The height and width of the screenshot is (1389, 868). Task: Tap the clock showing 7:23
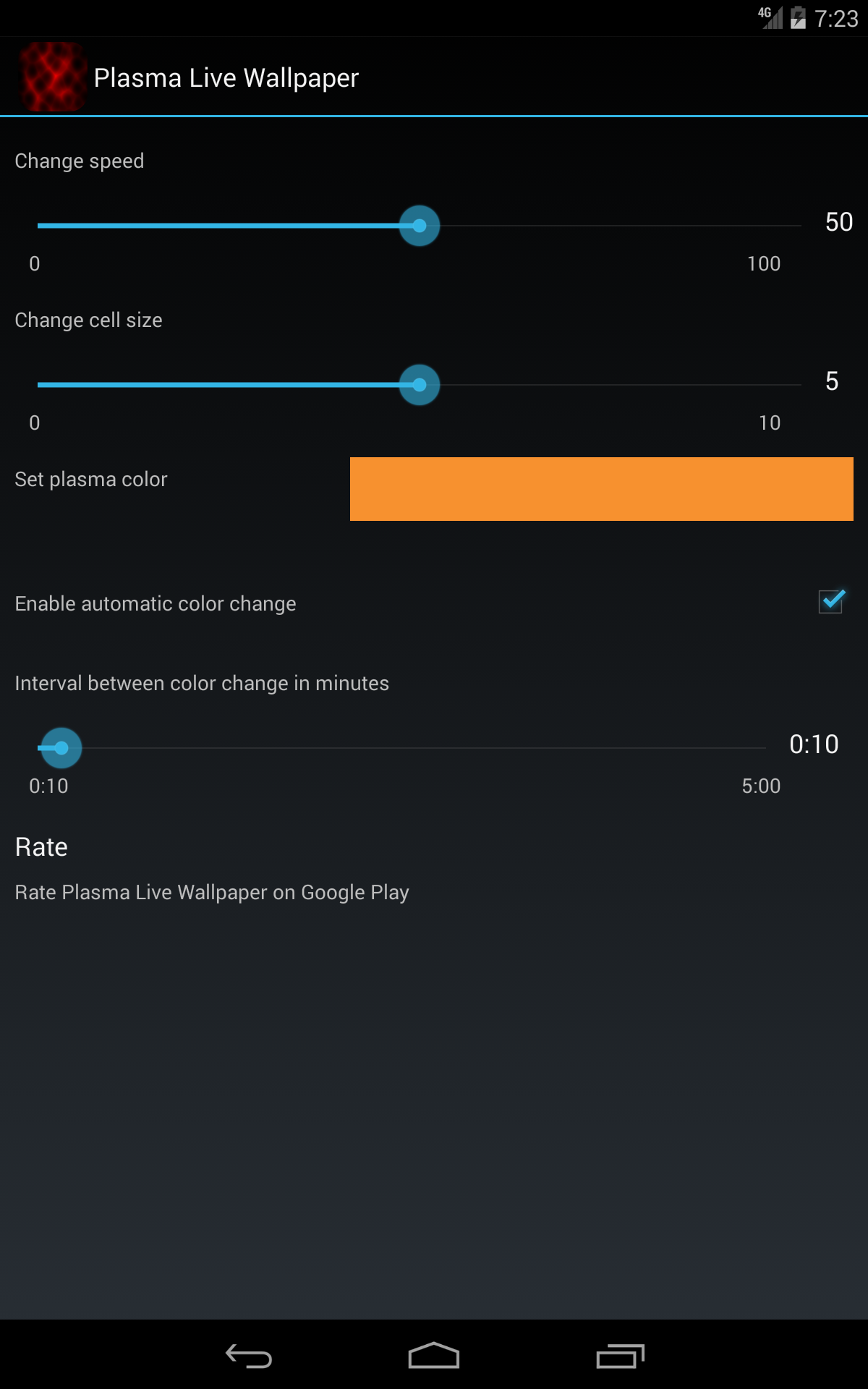click(x=836, y=18)
